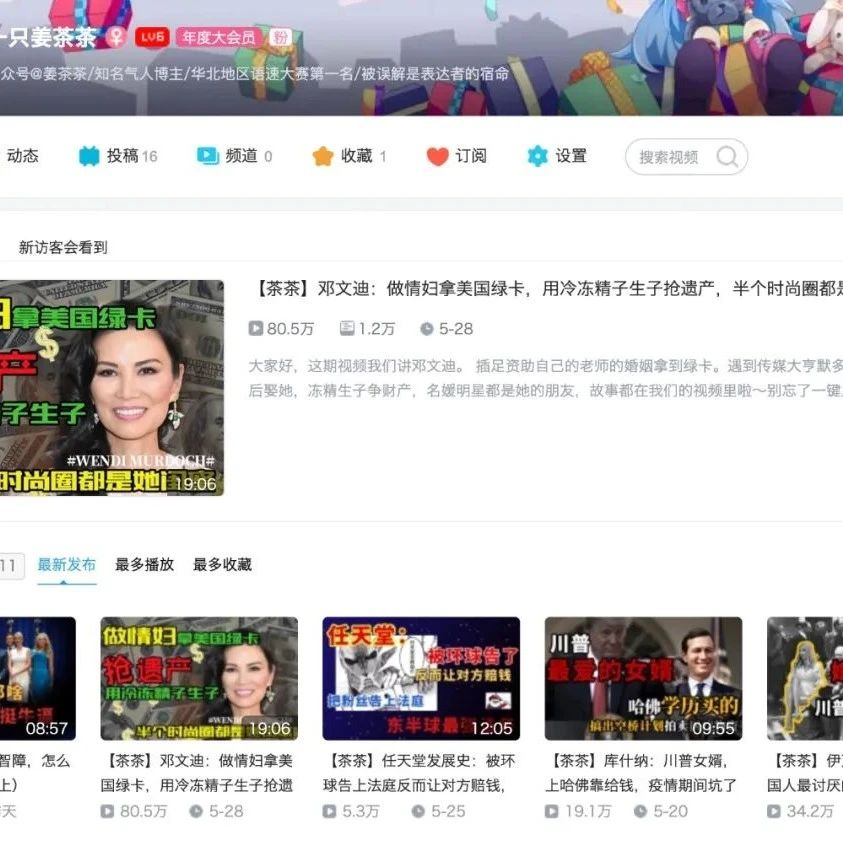843x846 pixels.
Task: Click the featured video description paragraph
Action: 546,378
